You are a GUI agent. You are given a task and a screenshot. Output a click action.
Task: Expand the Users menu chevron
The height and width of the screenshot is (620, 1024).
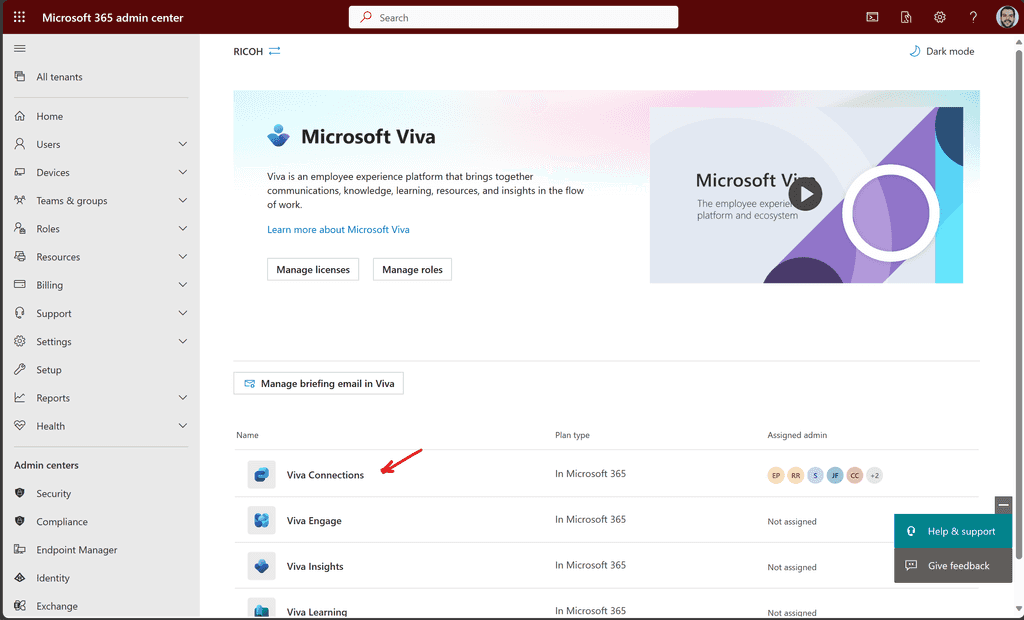click(183, 144)
